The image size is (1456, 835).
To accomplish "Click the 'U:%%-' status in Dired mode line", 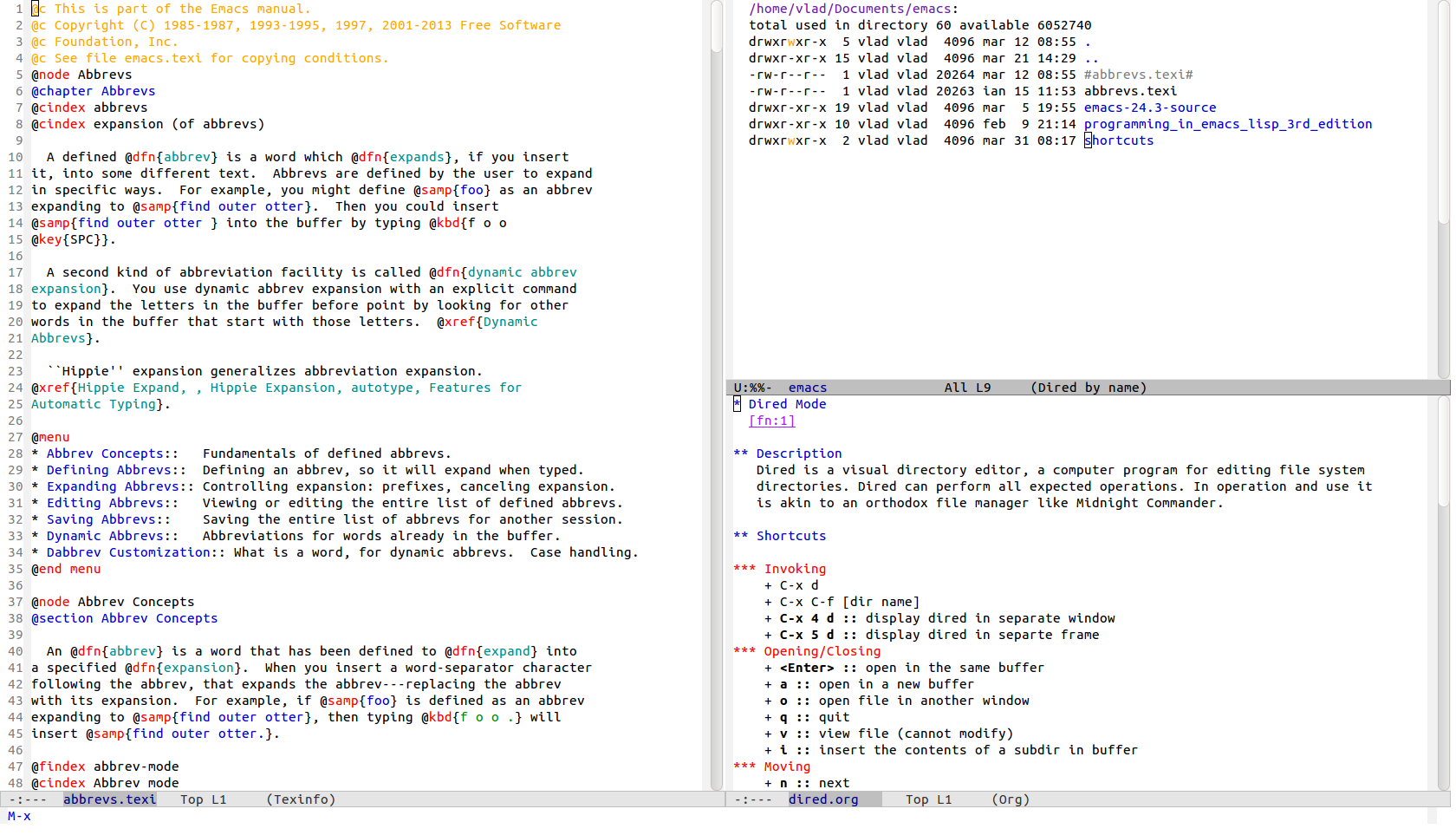I will coord(752,388).
